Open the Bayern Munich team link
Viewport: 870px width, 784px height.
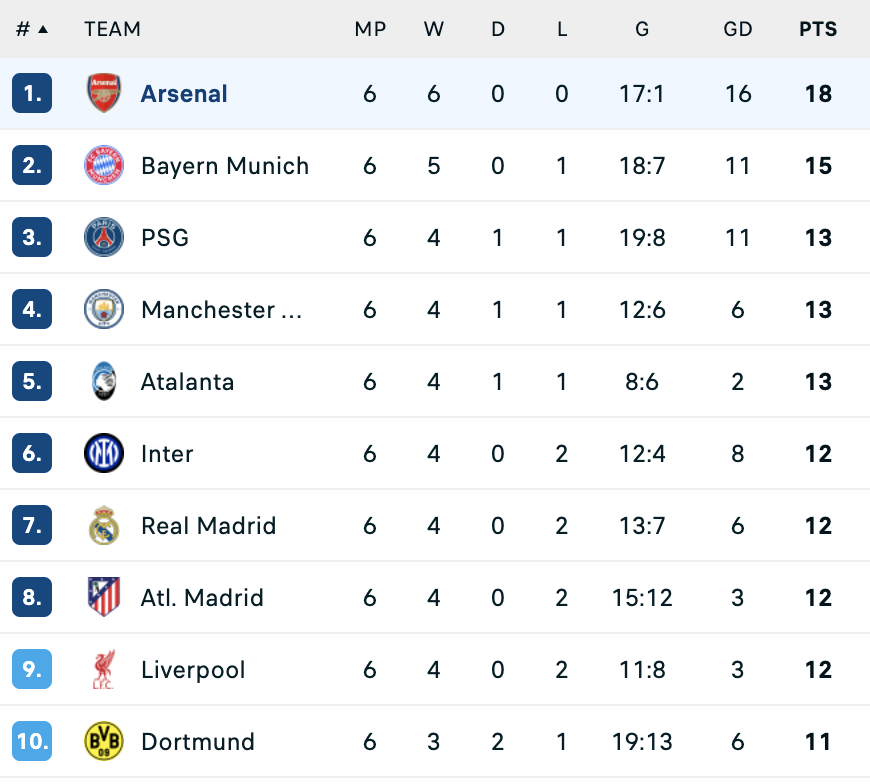(x=225, y=165)
